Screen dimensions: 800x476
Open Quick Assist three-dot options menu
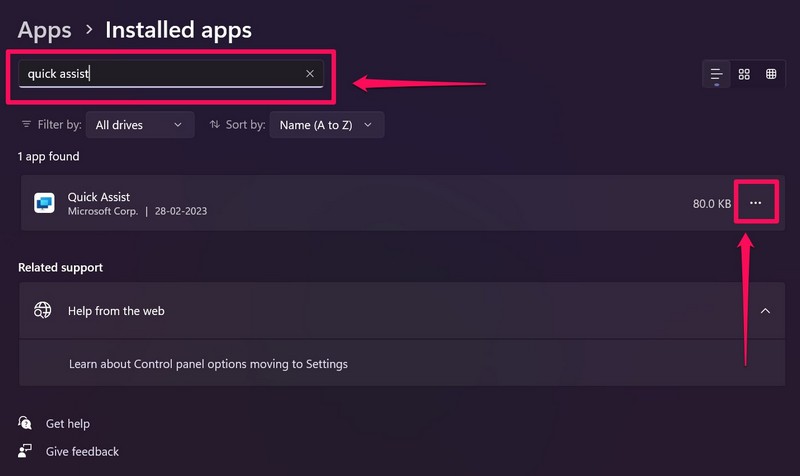(755, 203)
